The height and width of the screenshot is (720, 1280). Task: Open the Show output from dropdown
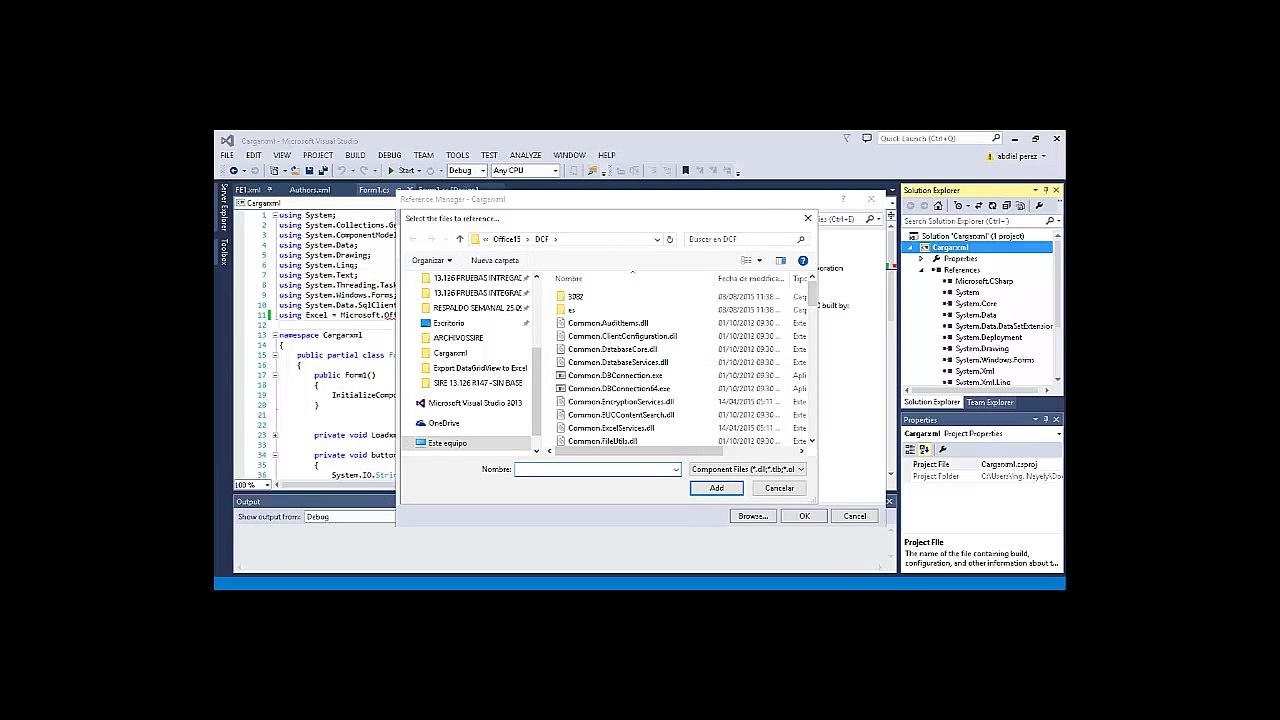(x=350, y=517)
